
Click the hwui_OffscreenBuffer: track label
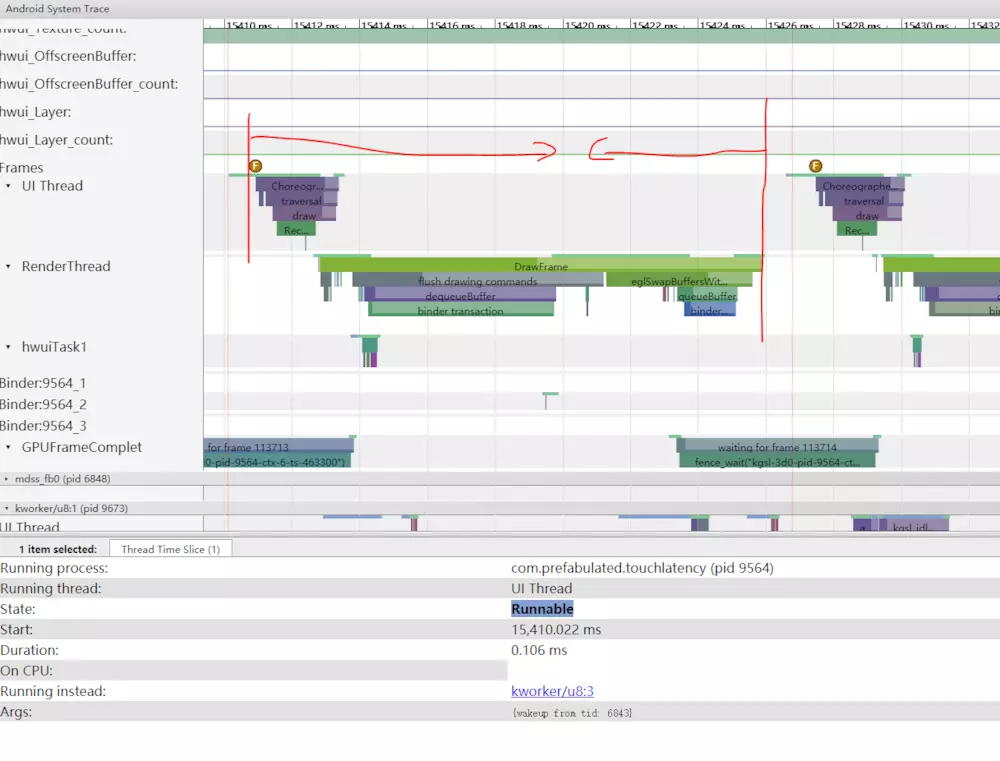(68, 56)
